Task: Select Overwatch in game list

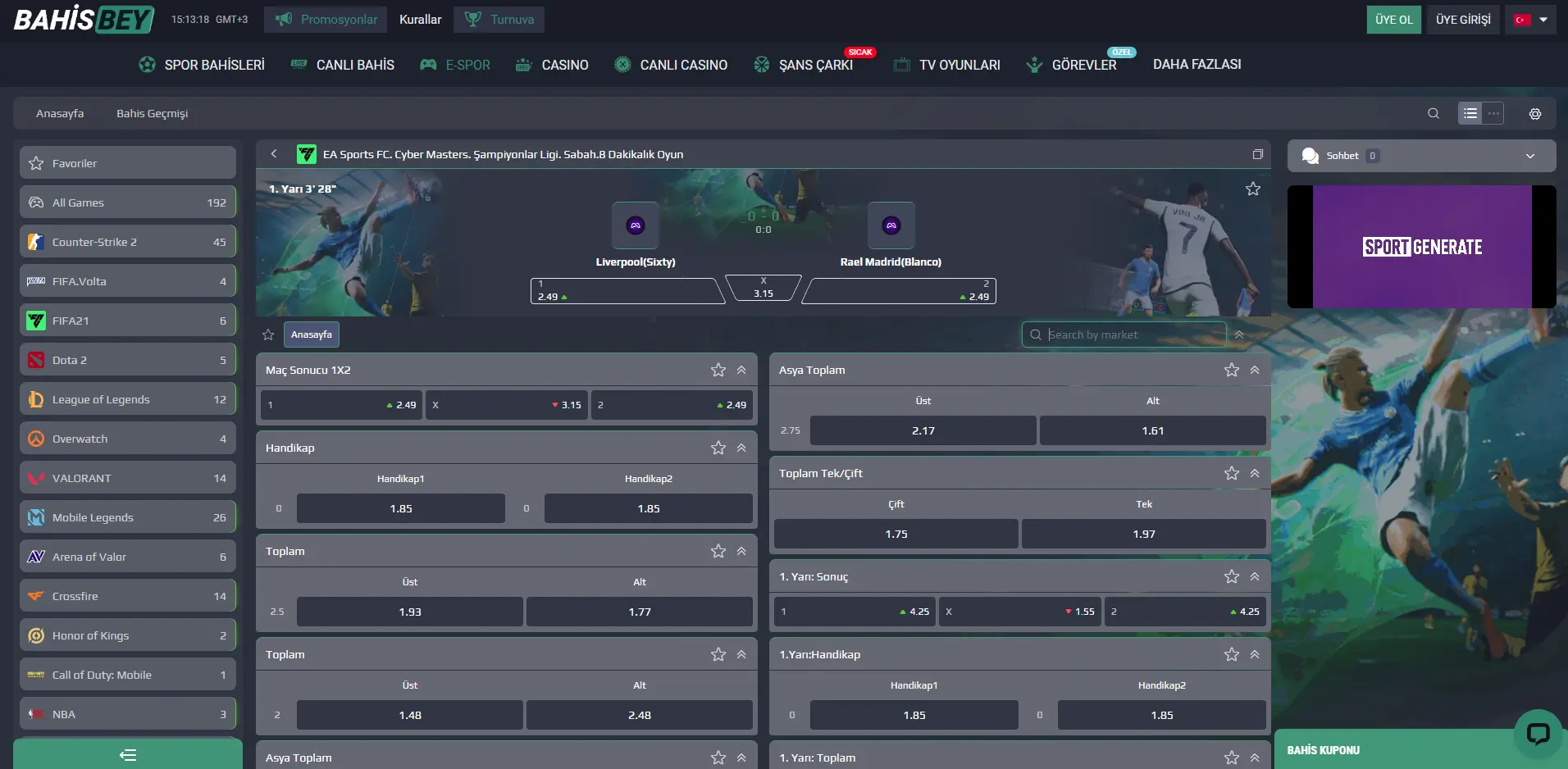Action: tap(128, 439)
